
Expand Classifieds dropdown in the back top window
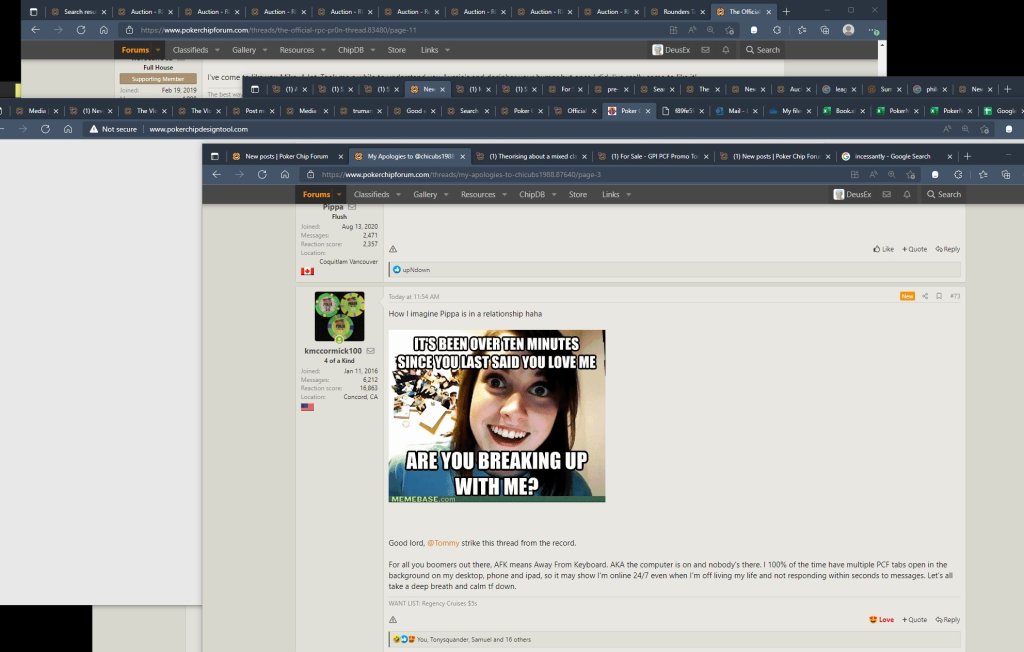(217, 50)
